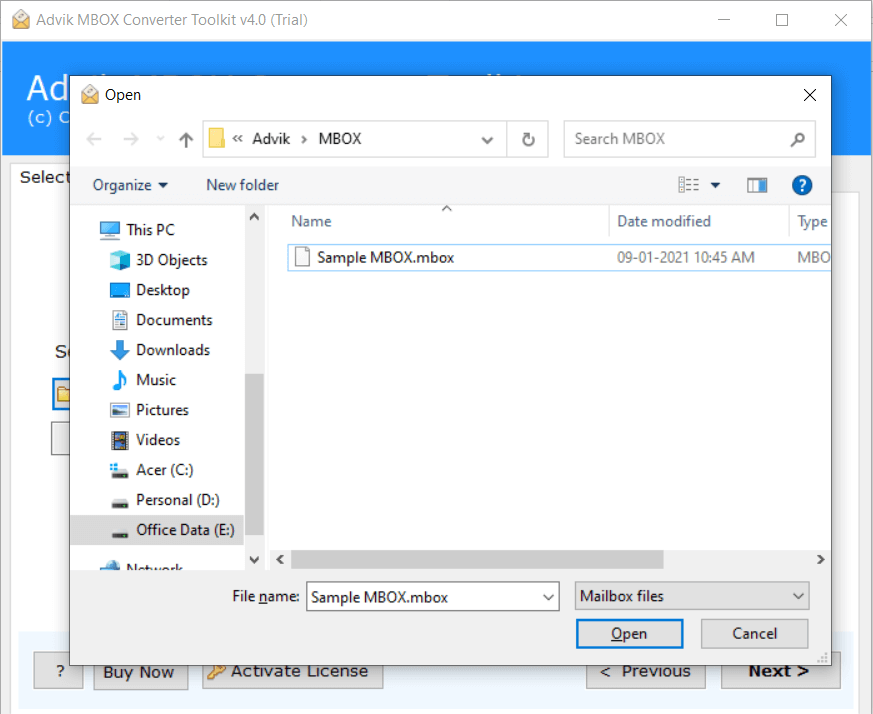873x714 pixels.
Task: Click the Documents icon in tree
Action: (120, 320)
